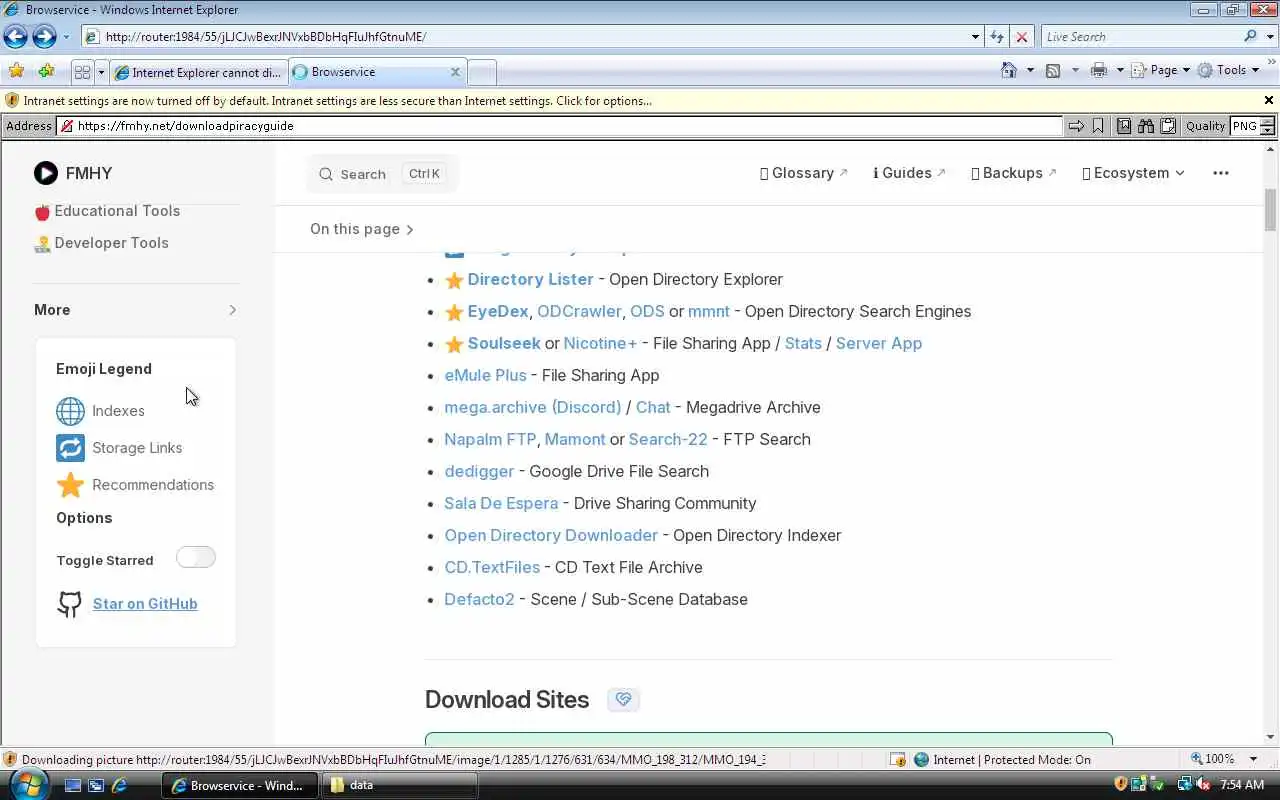Image resolution: width=1280 pixels, height=800 pixels.
Task: Click the GitHub octocat icon
Action: coord(69,604)
